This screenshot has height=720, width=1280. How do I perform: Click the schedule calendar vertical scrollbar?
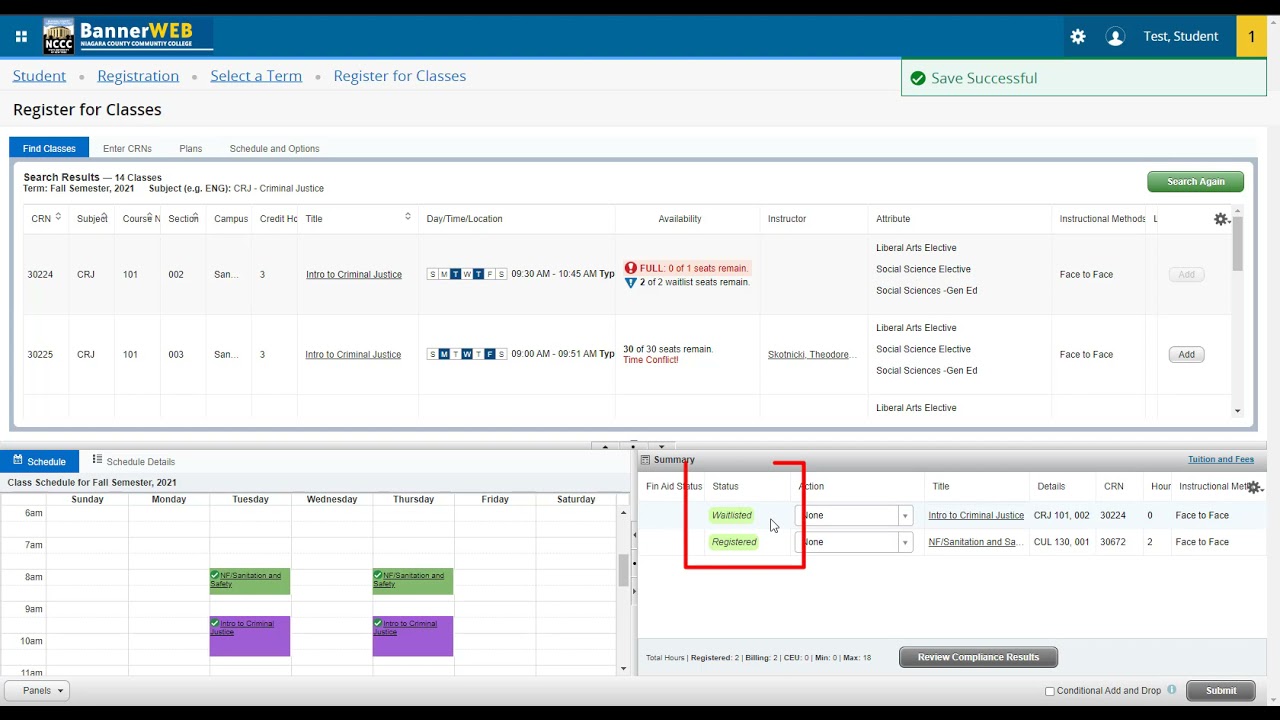pos(623,570)
